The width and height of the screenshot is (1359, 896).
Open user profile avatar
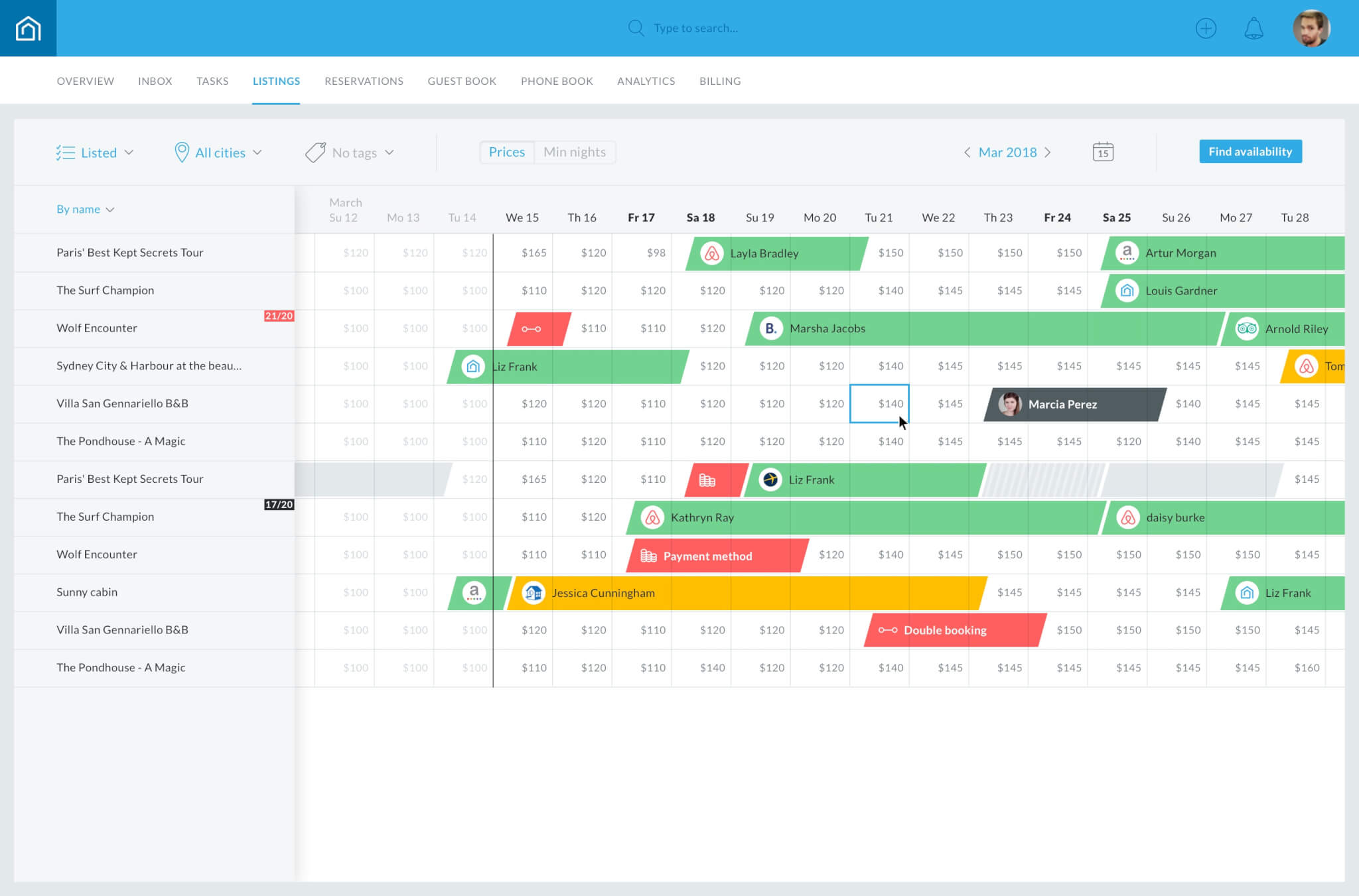1311,29
